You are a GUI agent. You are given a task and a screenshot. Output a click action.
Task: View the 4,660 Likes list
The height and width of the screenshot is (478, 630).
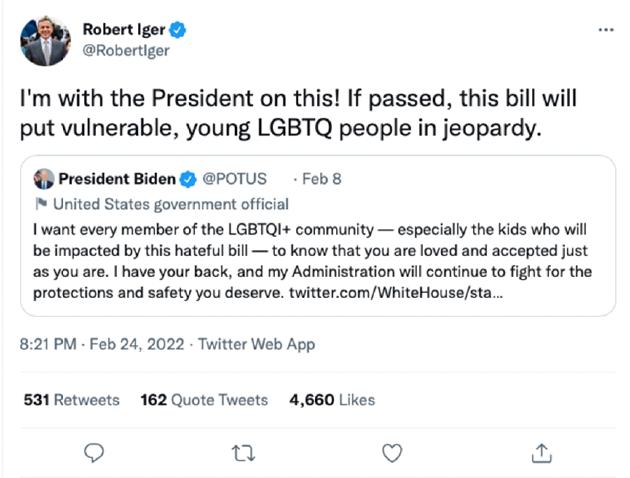click(x=332, y=400)
